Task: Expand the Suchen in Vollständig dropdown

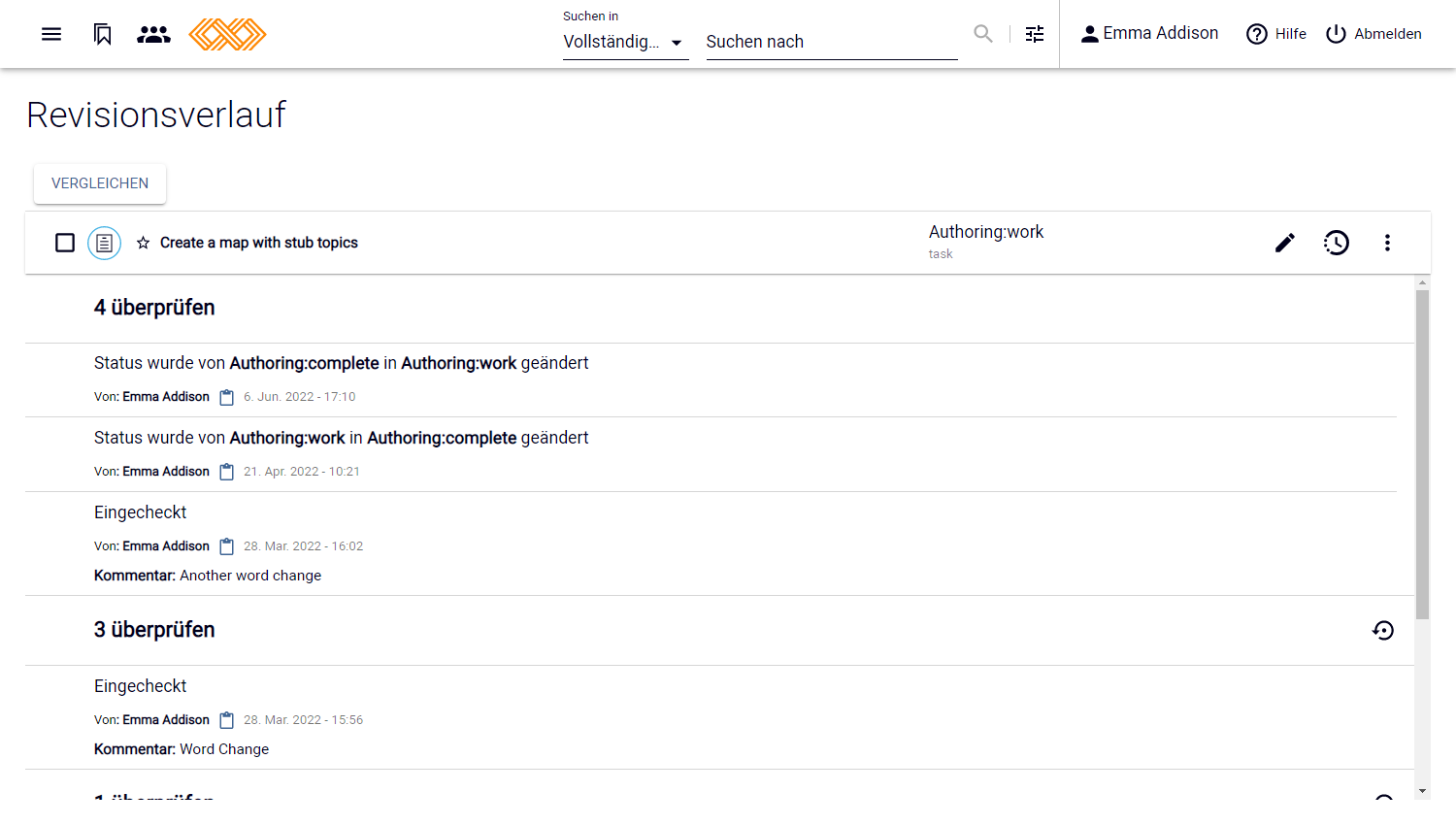Action: point(625,42)
